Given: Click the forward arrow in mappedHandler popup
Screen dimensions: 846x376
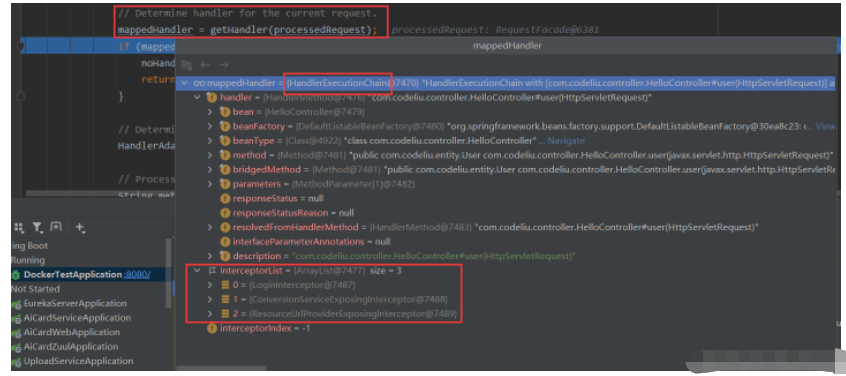Looking at the screenshot, I should tap(223, 65).
